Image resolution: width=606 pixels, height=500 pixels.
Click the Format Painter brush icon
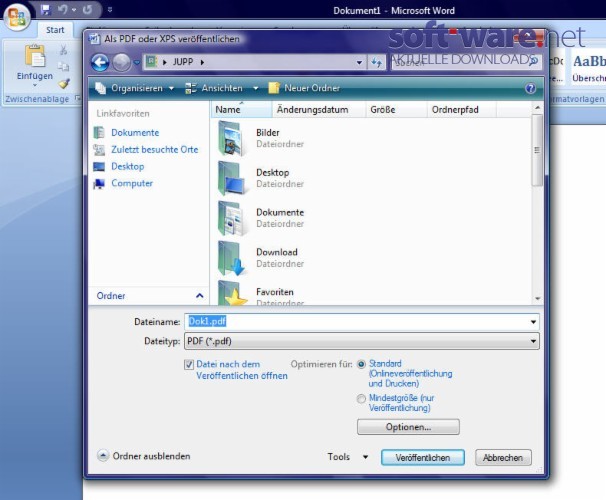pyautogui.click(x=64, y=83)
